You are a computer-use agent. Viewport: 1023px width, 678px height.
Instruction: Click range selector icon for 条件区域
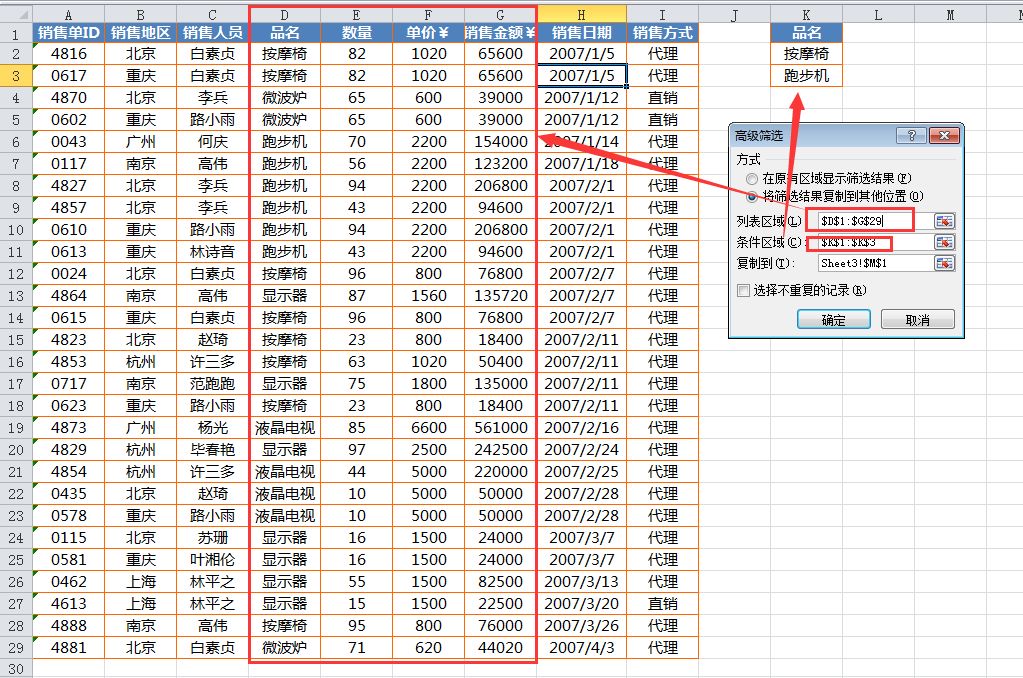click(944, 242)
